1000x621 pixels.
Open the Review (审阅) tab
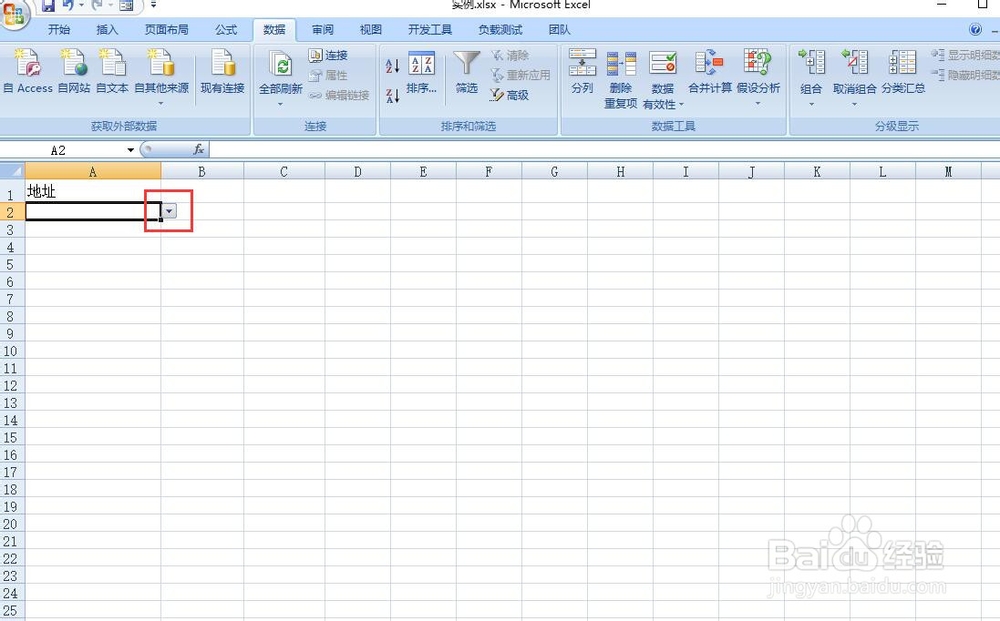[x=323, y=29]
